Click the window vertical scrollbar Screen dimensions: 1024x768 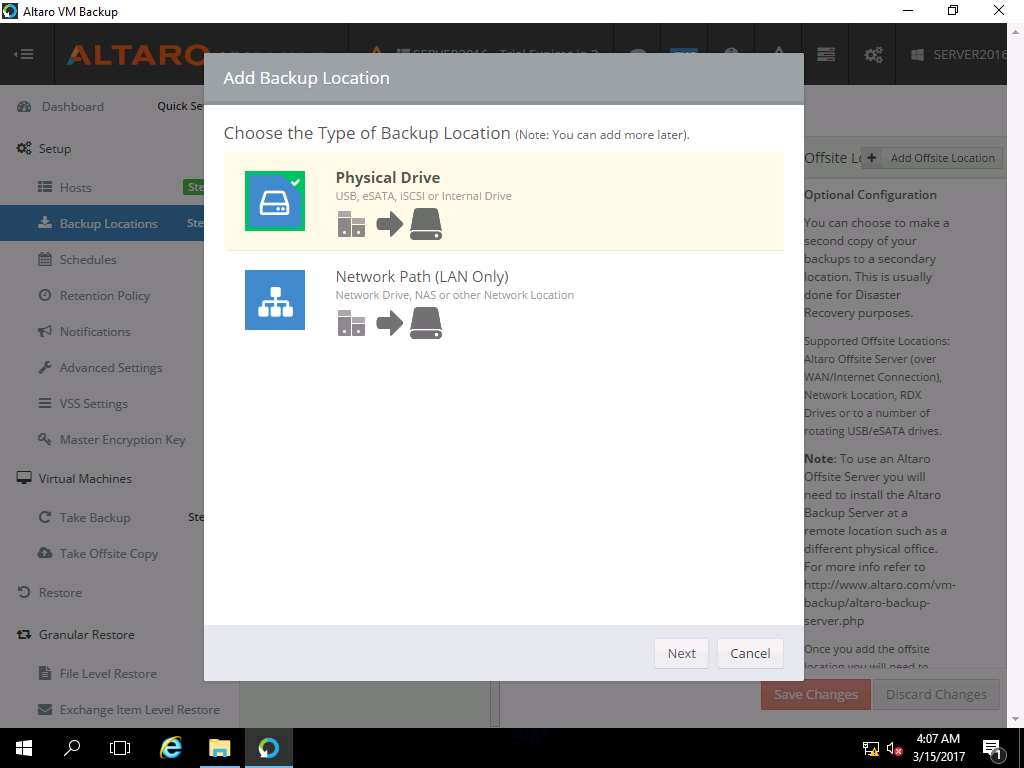point(1016,374)
